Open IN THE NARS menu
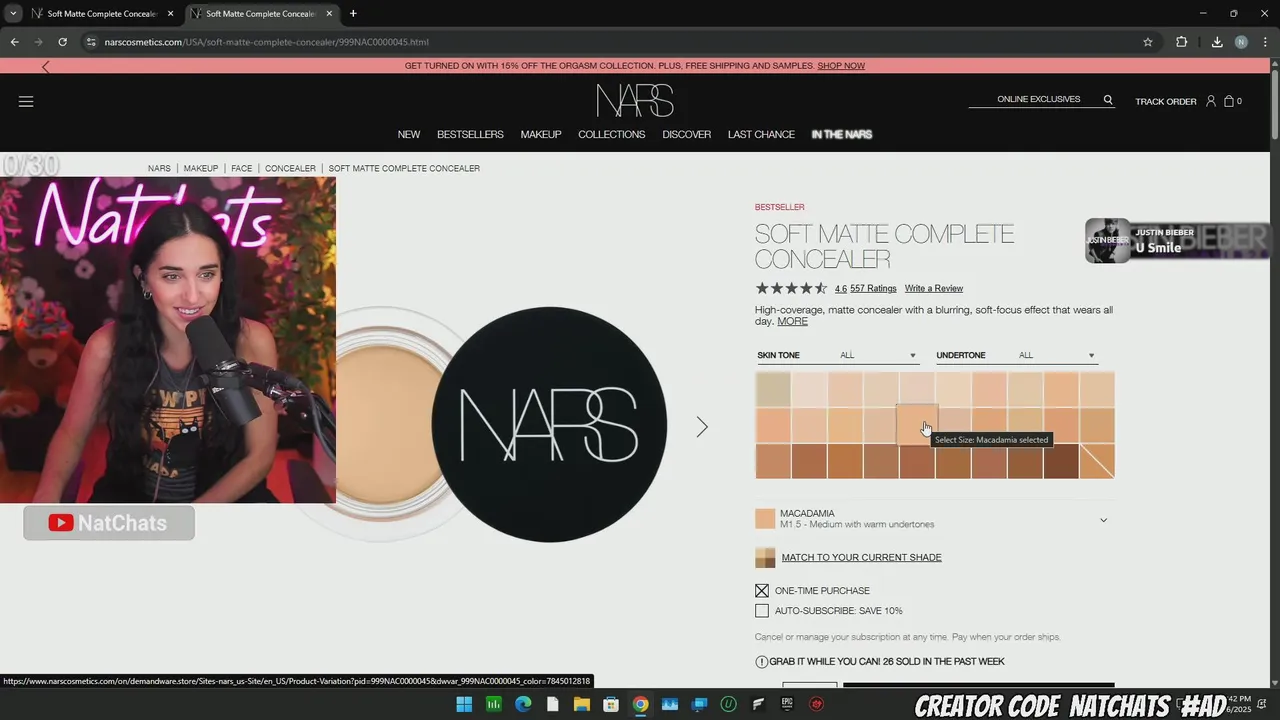Screen dimensions: 1280x720 841,134
